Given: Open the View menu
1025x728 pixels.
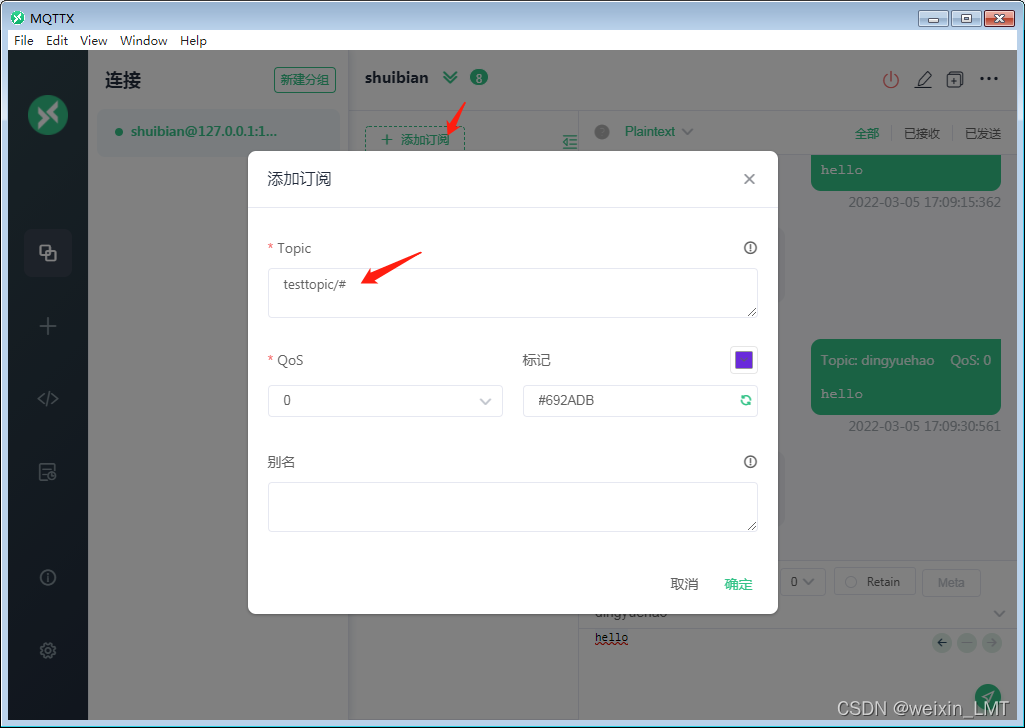Looking at the screenshot, I should pos(93,41).
